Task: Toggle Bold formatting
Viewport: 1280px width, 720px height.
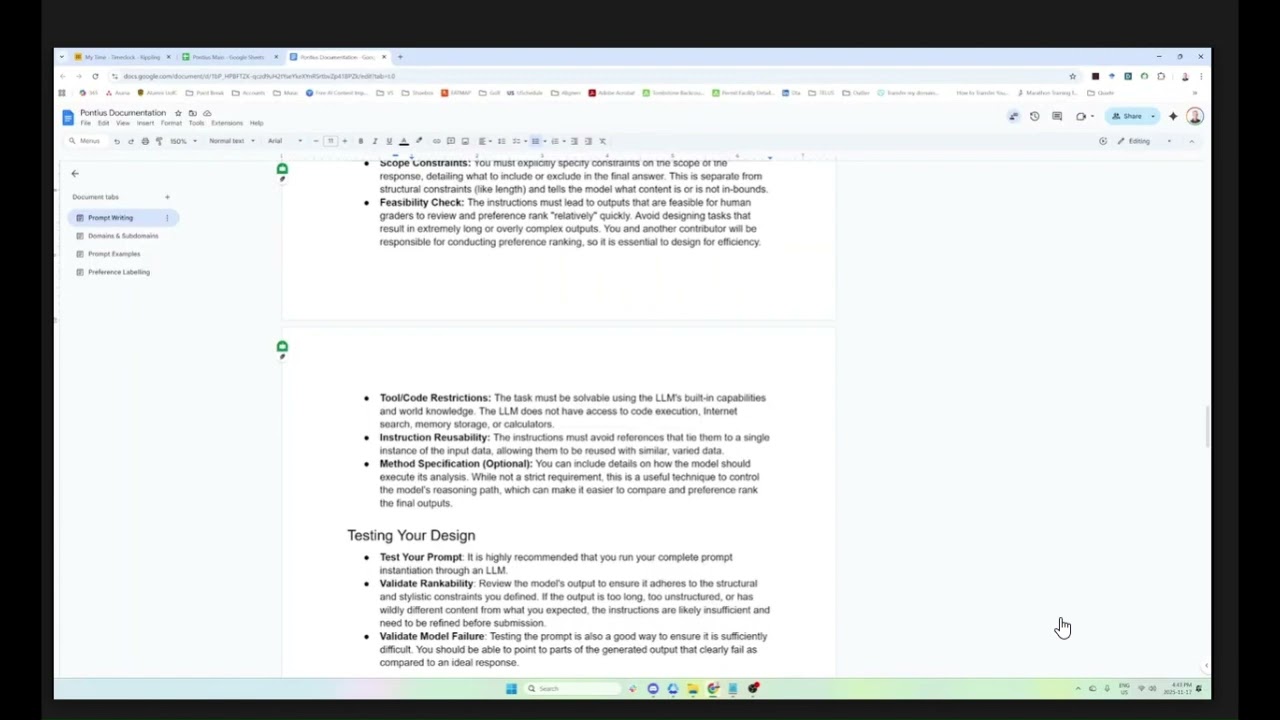Action: click(360, 141)
